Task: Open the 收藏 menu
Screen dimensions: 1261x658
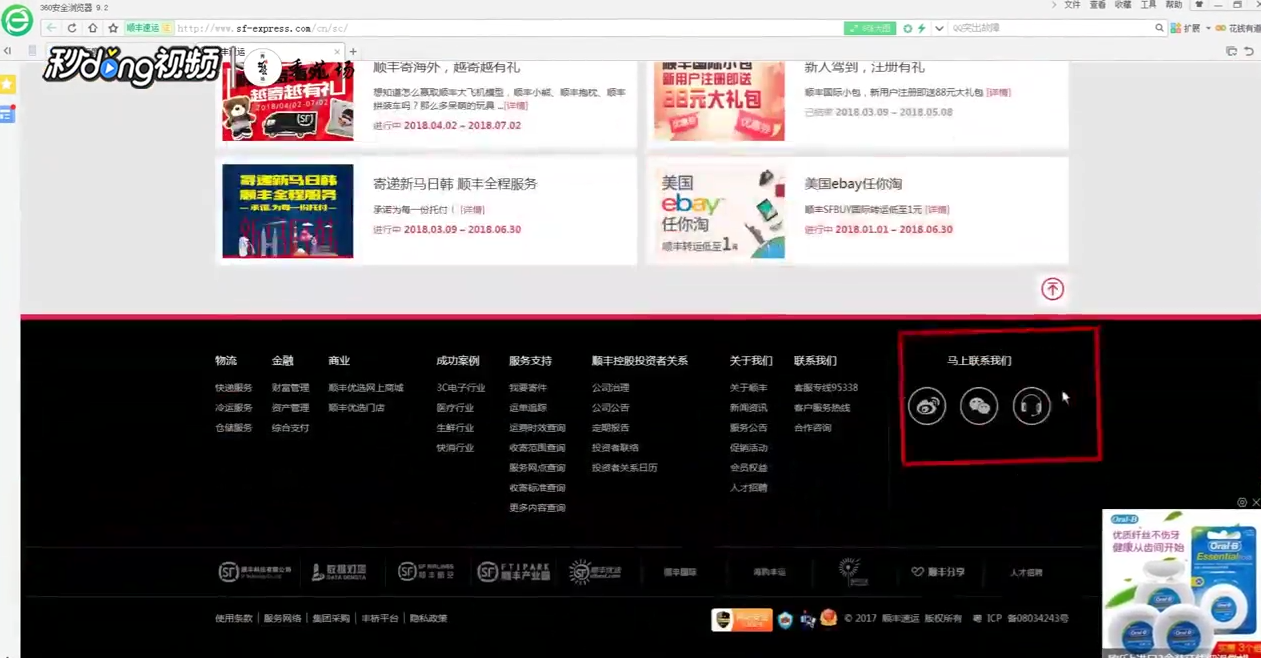Action: 1123,5
